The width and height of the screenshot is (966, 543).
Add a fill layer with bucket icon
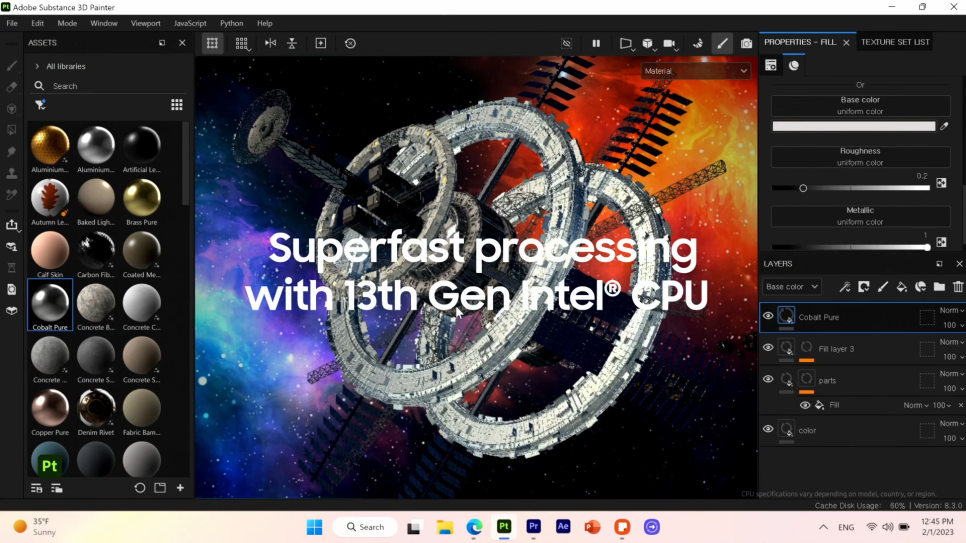click(x=901, y=287)
